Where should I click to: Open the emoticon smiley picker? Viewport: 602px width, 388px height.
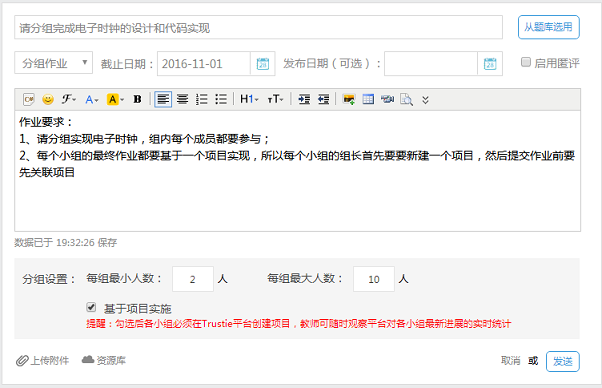[48, 99]
